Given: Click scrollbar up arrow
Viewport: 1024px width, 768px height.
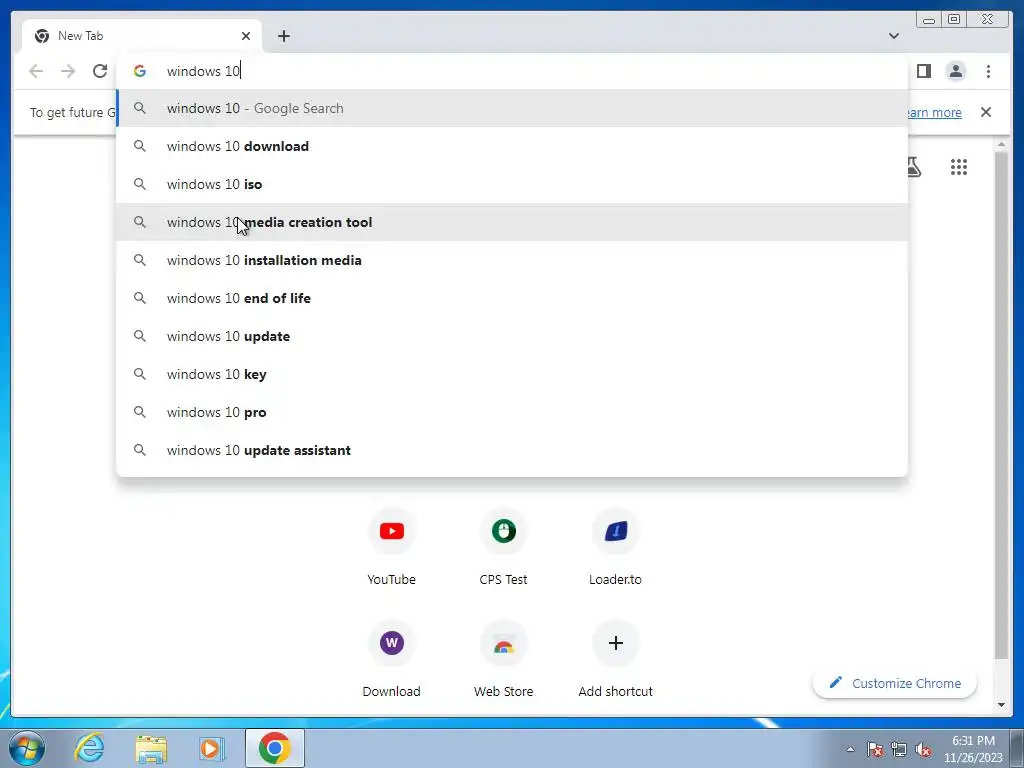Looking at the screenshot, I should [1001, 144].
